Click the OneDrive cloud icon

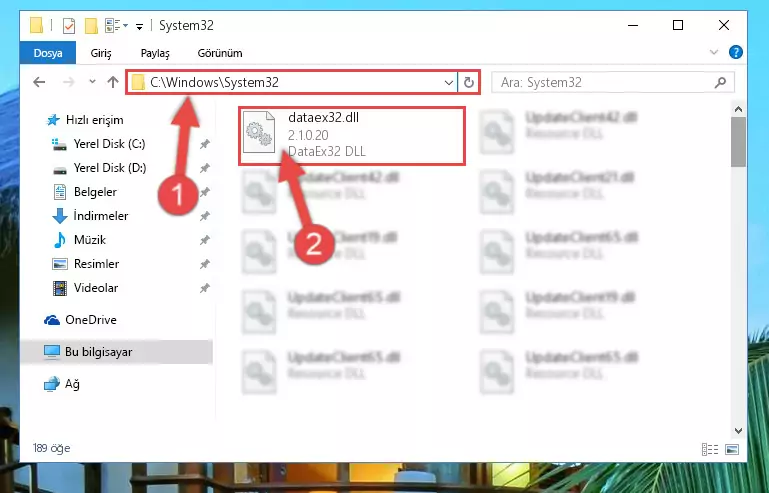click(52, 320)
